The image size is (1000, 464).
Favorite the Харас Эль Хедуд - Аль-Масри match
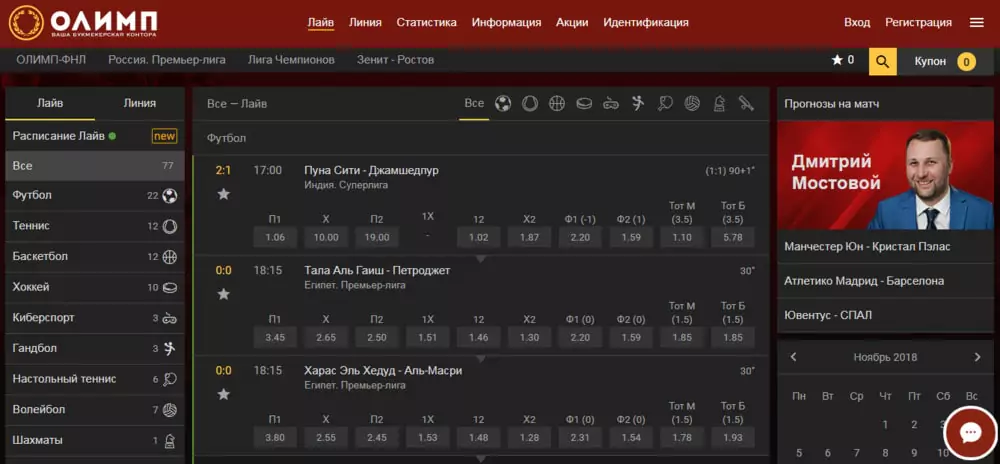click(223, 394)
